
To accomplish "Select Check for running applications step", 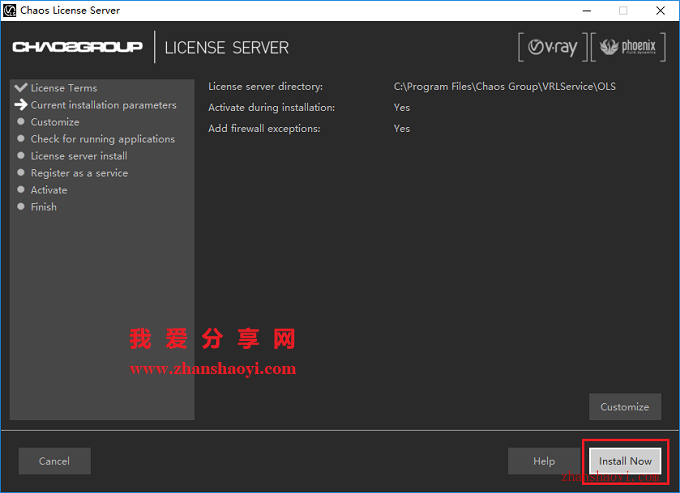I will click(x=103, y=139).
